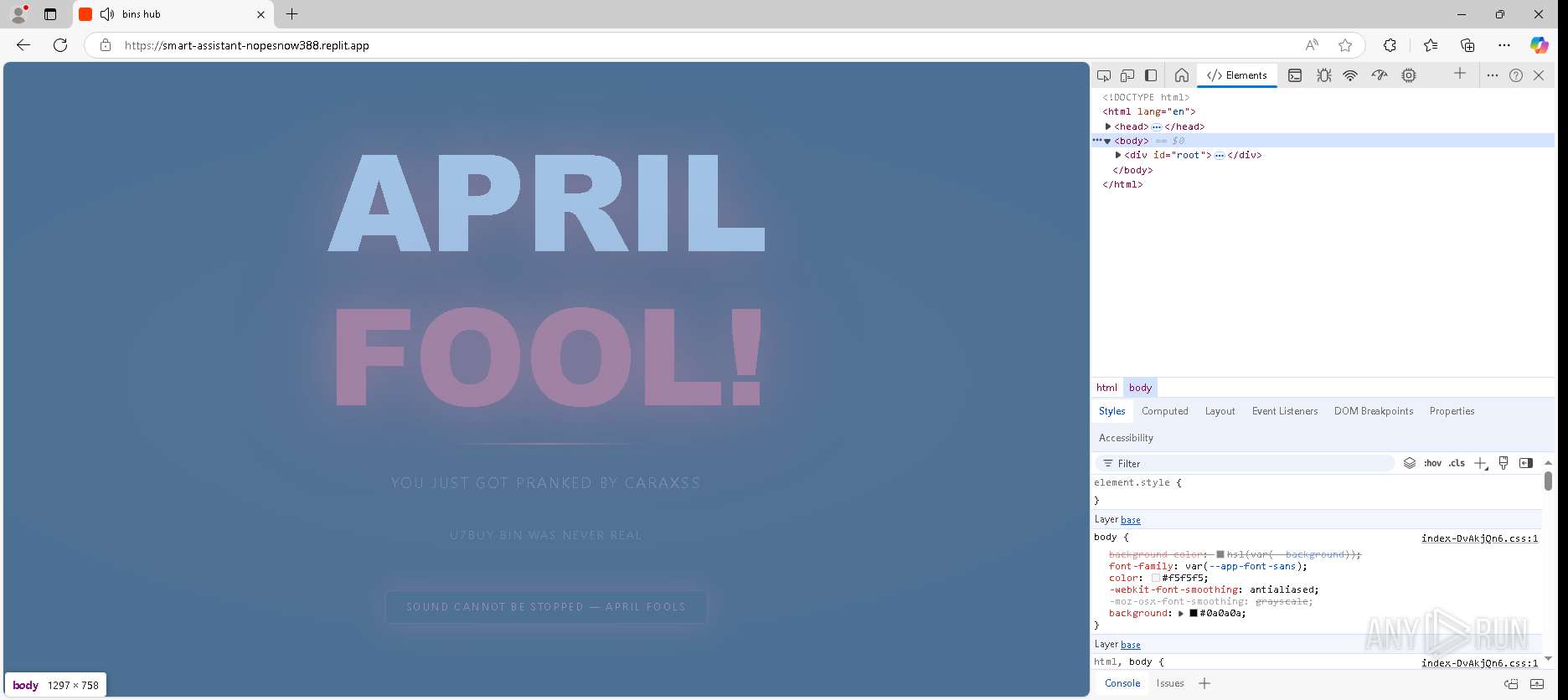Open the Event Listeners tab
The width and height of the screenshot is (1568, 700).
pyautogui.click(x=1285, y=411)
